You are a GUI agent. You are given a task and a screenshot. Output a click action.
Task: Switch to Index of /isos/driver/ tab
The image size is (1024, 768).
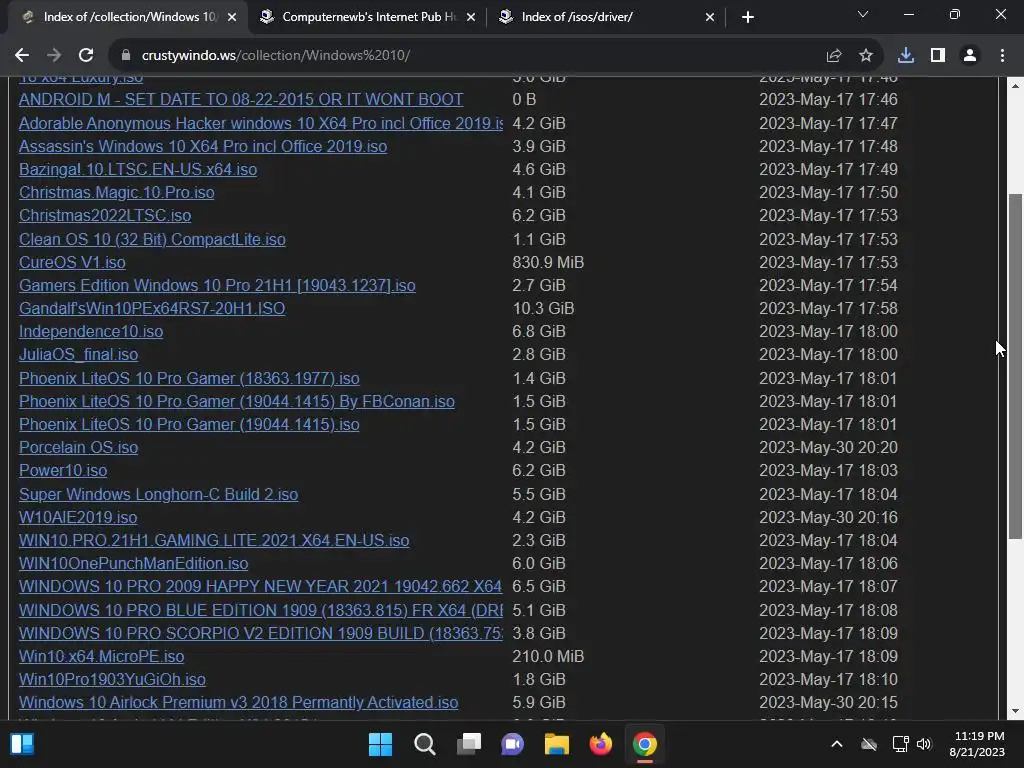tap(607, 17)
